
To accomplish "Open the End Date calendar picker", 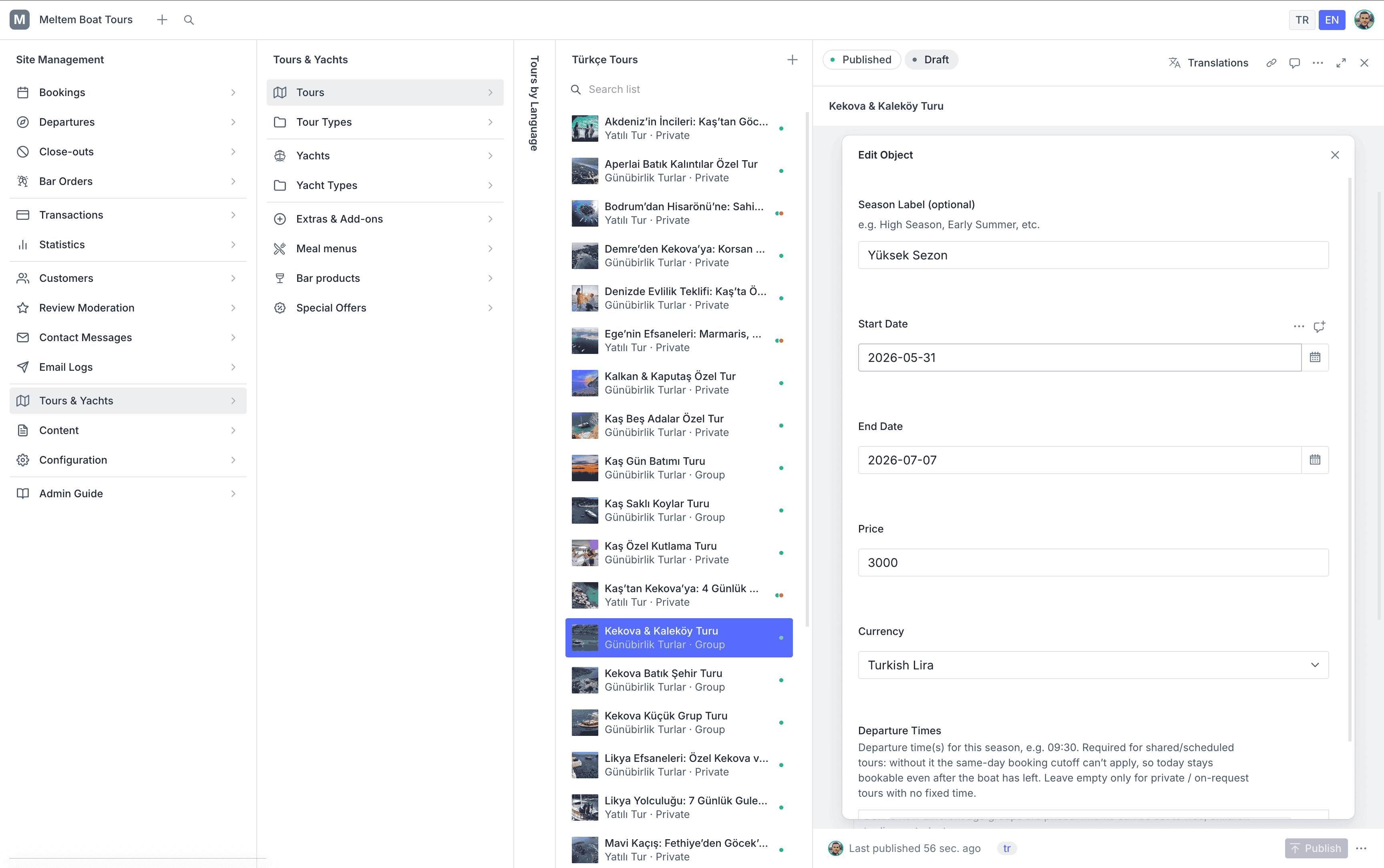I will pyautogui.click(x=1315, y=460).
